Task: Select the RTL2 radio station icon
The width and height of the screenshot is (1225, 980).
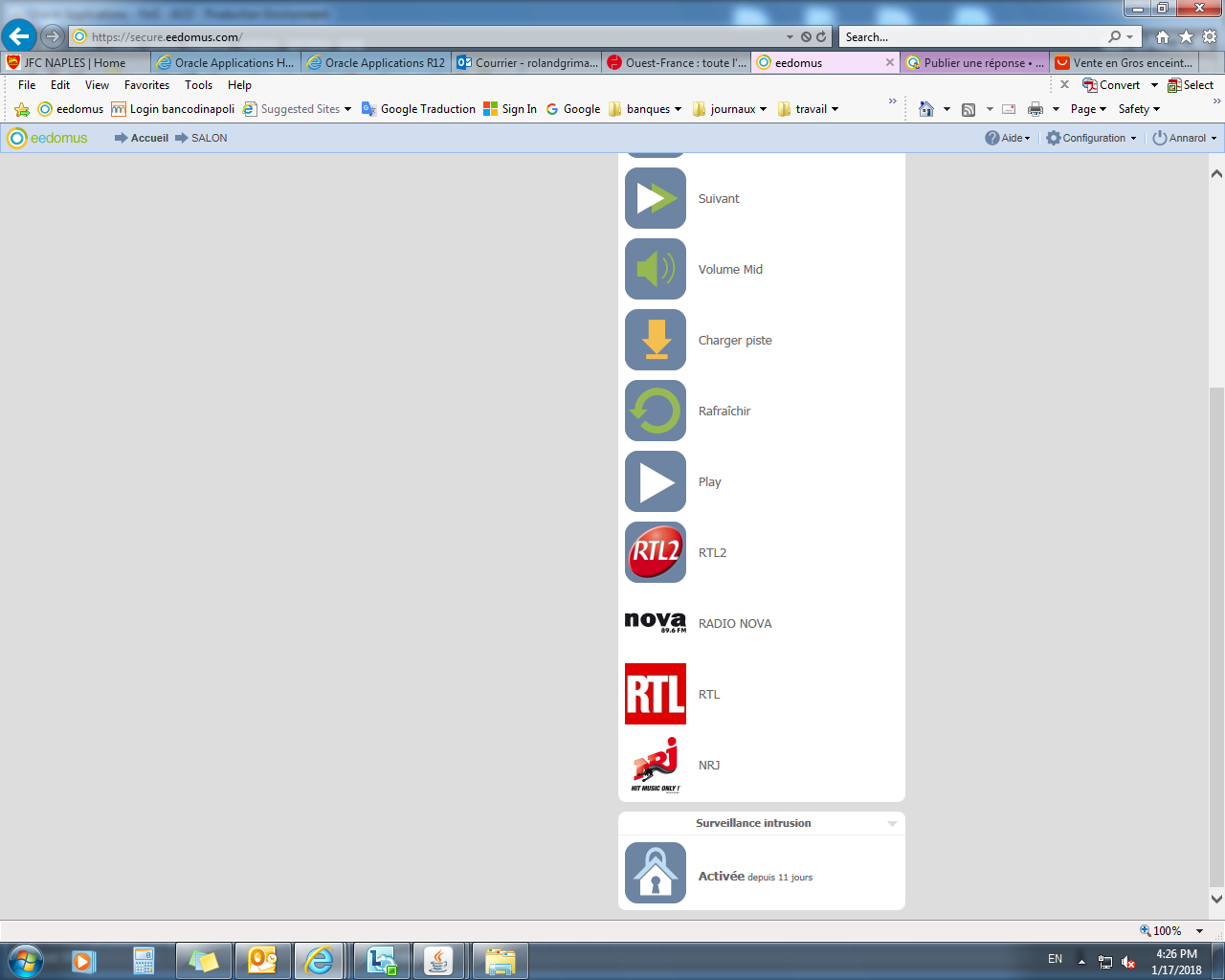Action: tap(656, 552)
